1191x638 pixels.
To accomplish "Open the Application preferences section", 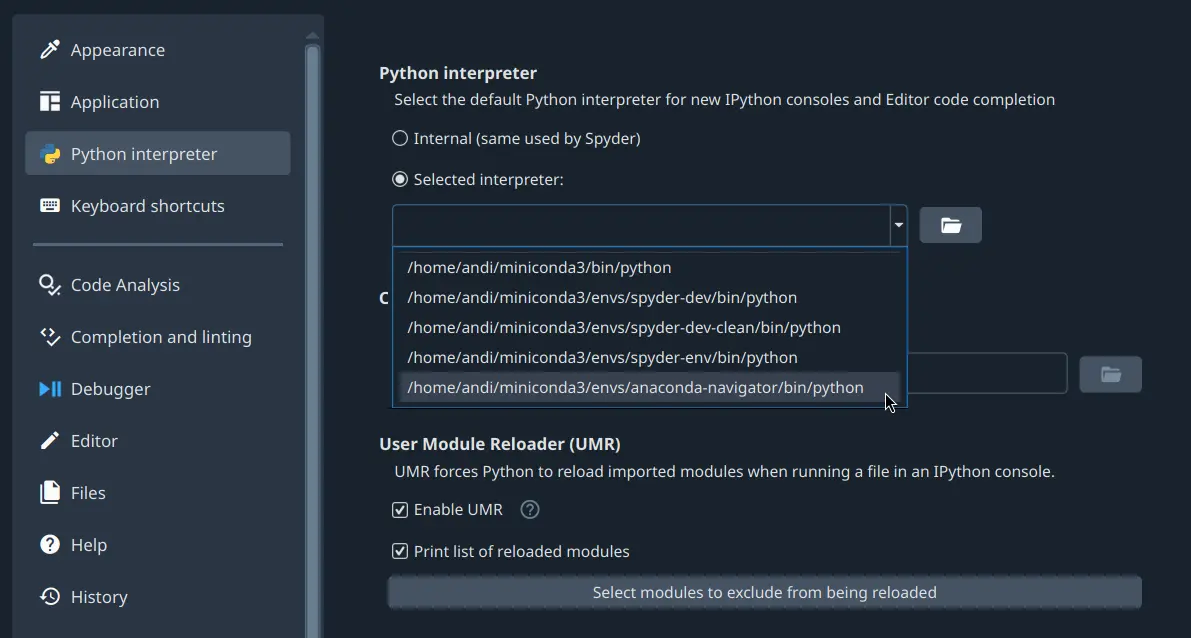I will (x=158, y=102).
